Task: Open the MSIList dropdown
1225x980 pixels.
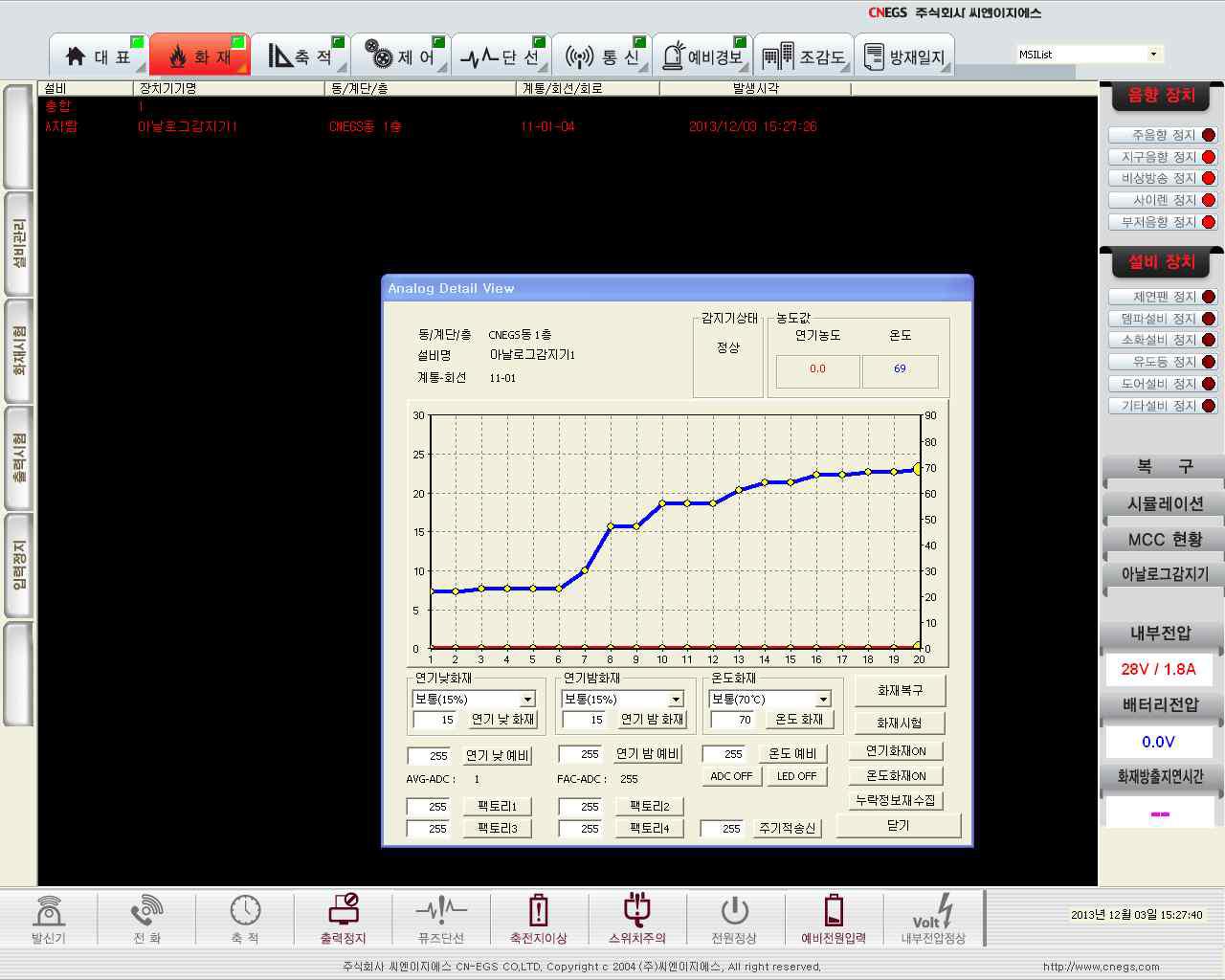Action: tap(1153, 55)
